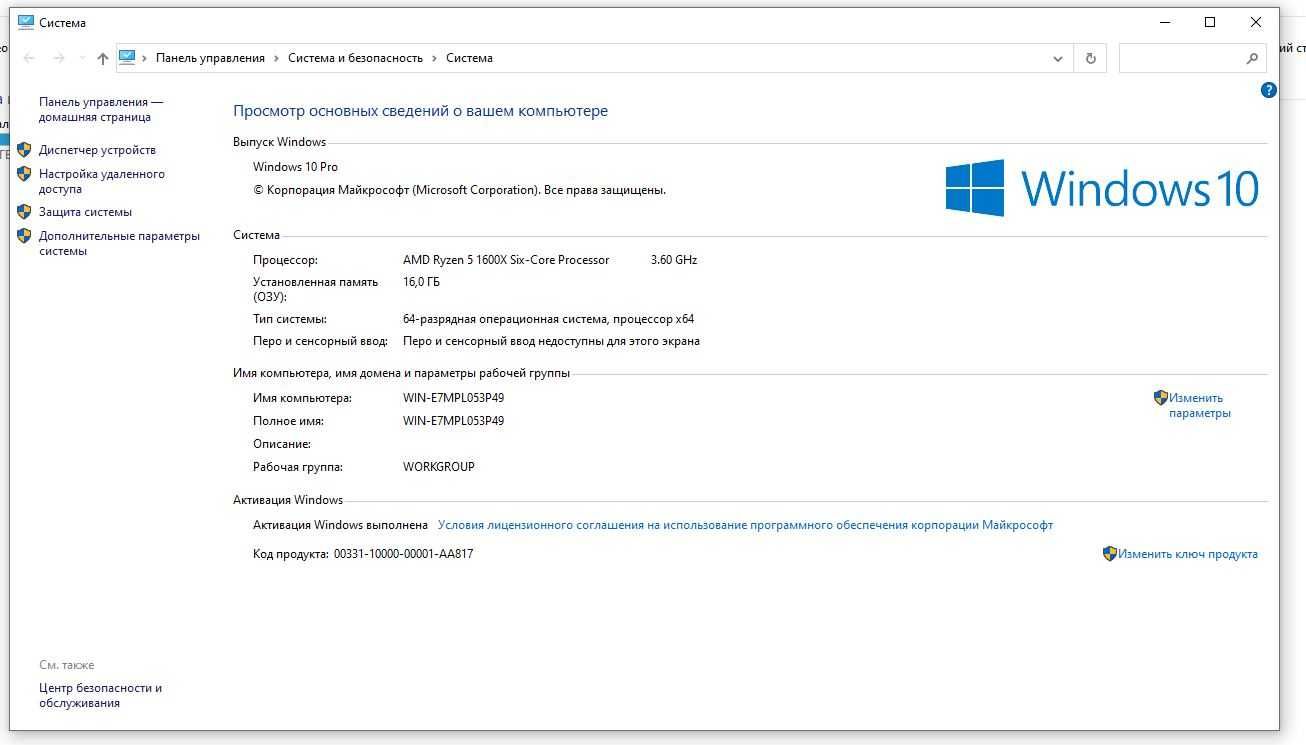1306x745 pixels.
Task: Click the search magnifier icon
Action: [x=1252, y=58]
